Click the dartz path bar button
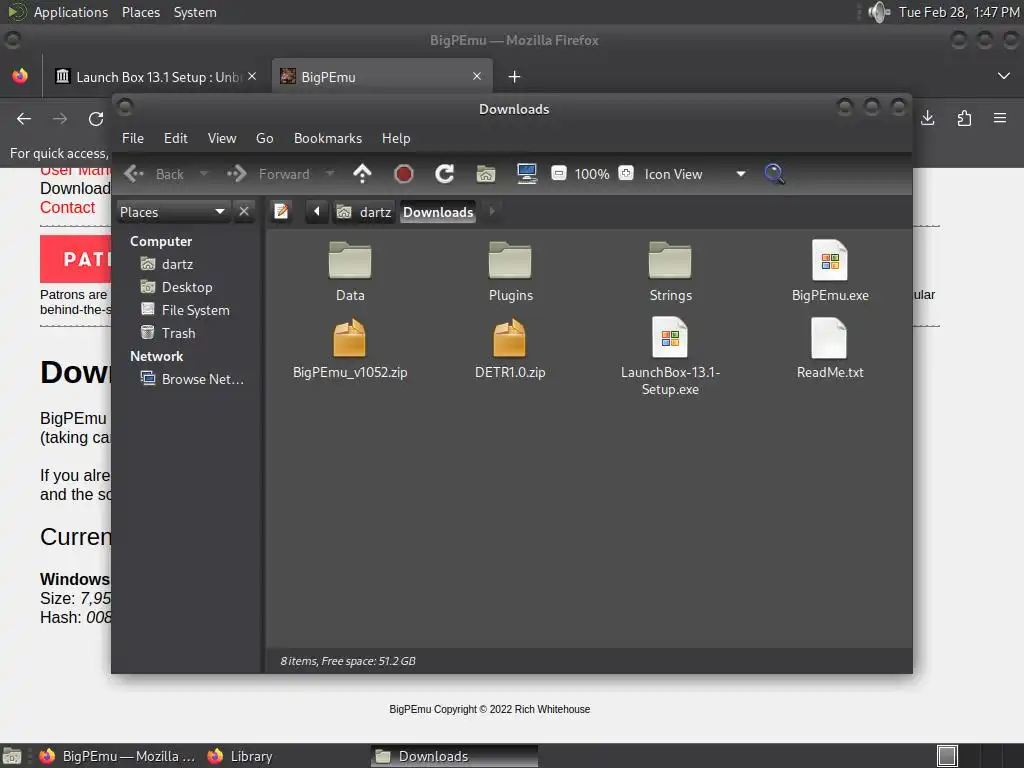The image size is (1024, 768). click(x=364, y=212)
